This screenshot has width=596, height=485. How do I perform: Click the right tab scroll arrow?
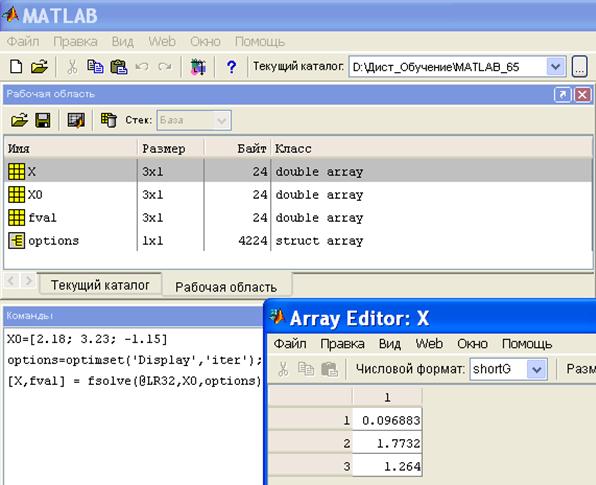coord(28,281)
